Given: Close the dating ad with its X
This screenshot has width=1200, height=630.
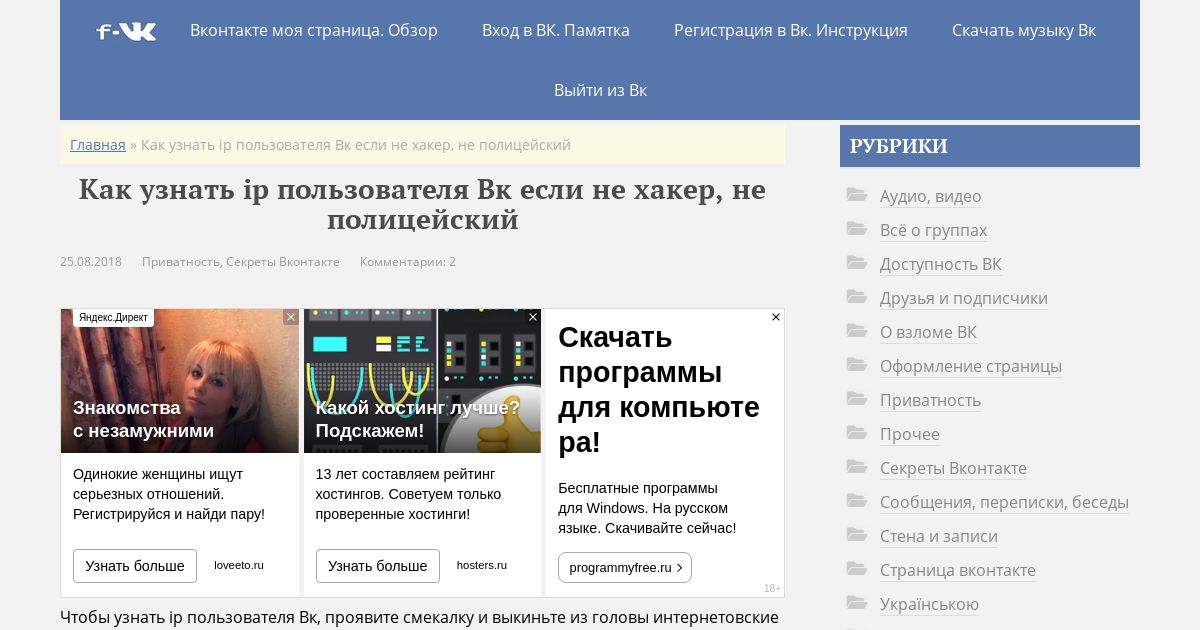Looking at the screenshot, I should coord(291,317).
